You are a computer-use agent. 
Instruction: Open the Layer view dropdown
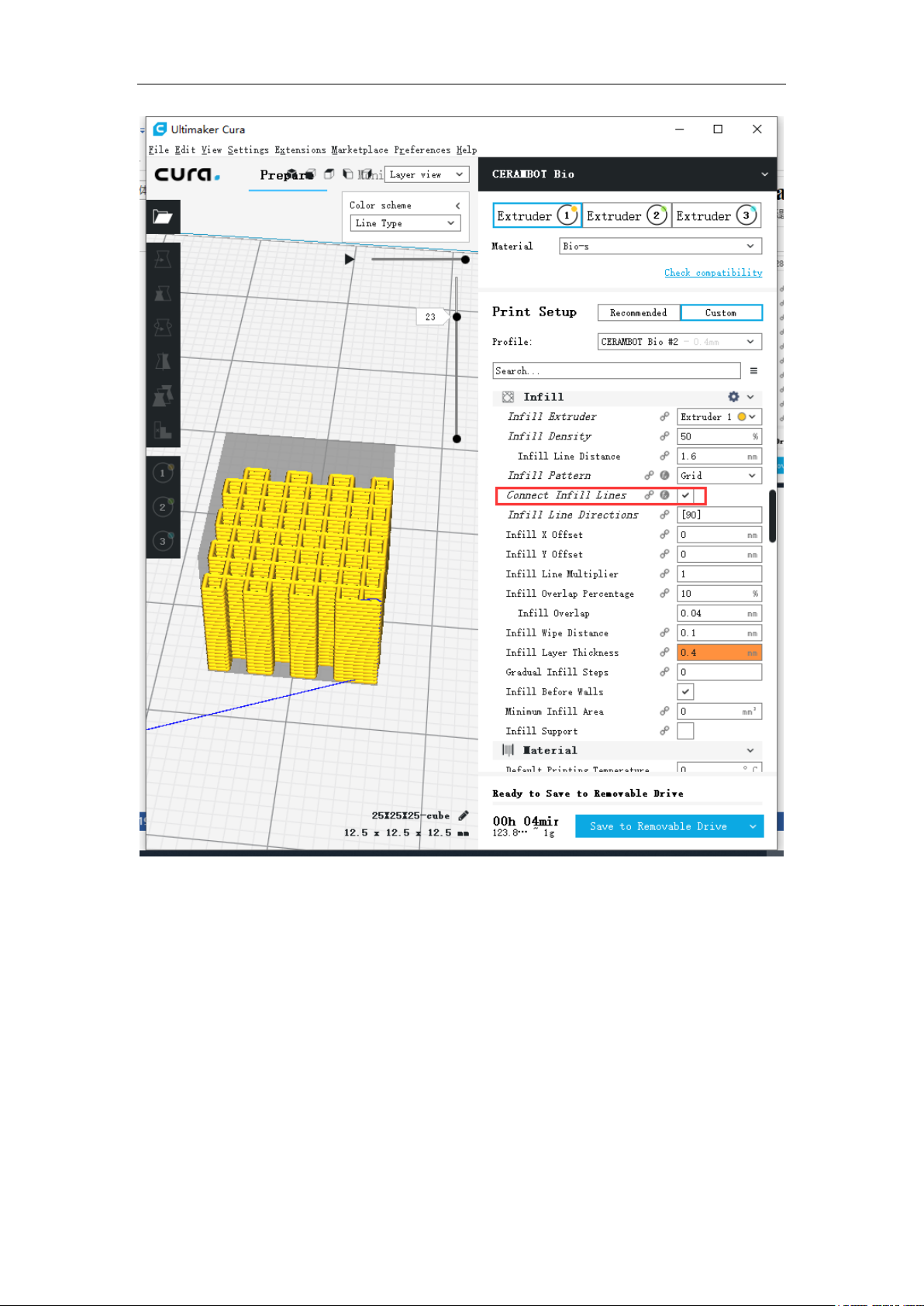click(427, 174)
